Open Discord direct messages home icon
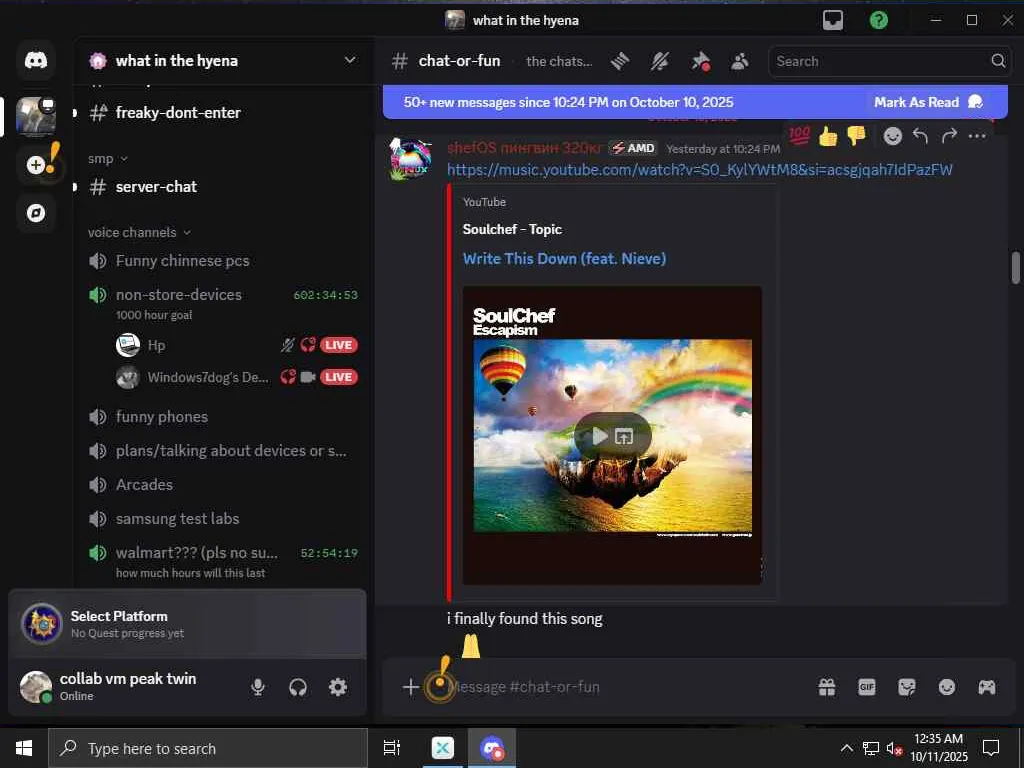The height and width of the screenshot is (768, 1024). coord(36,61)
